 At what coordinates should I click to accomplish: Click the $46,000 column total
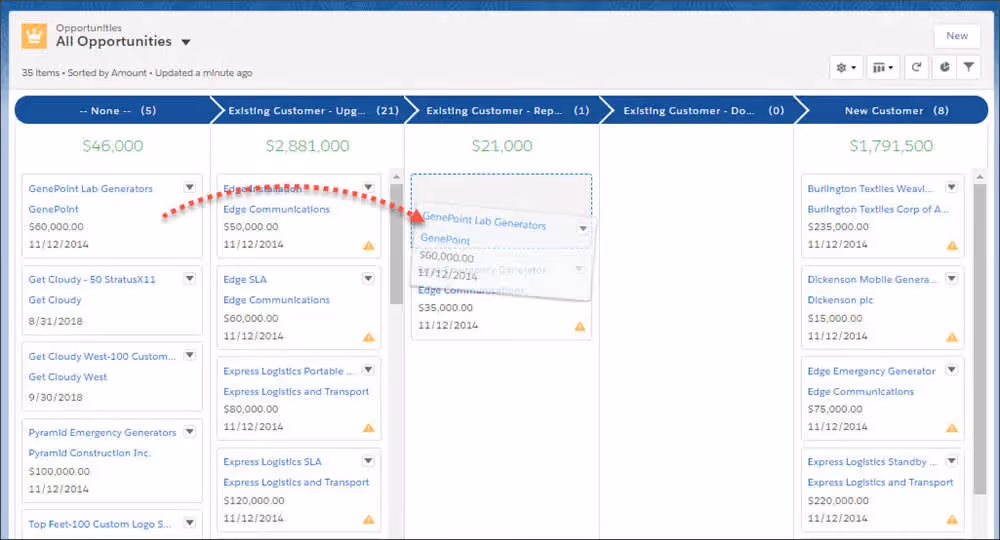[113, 146]
